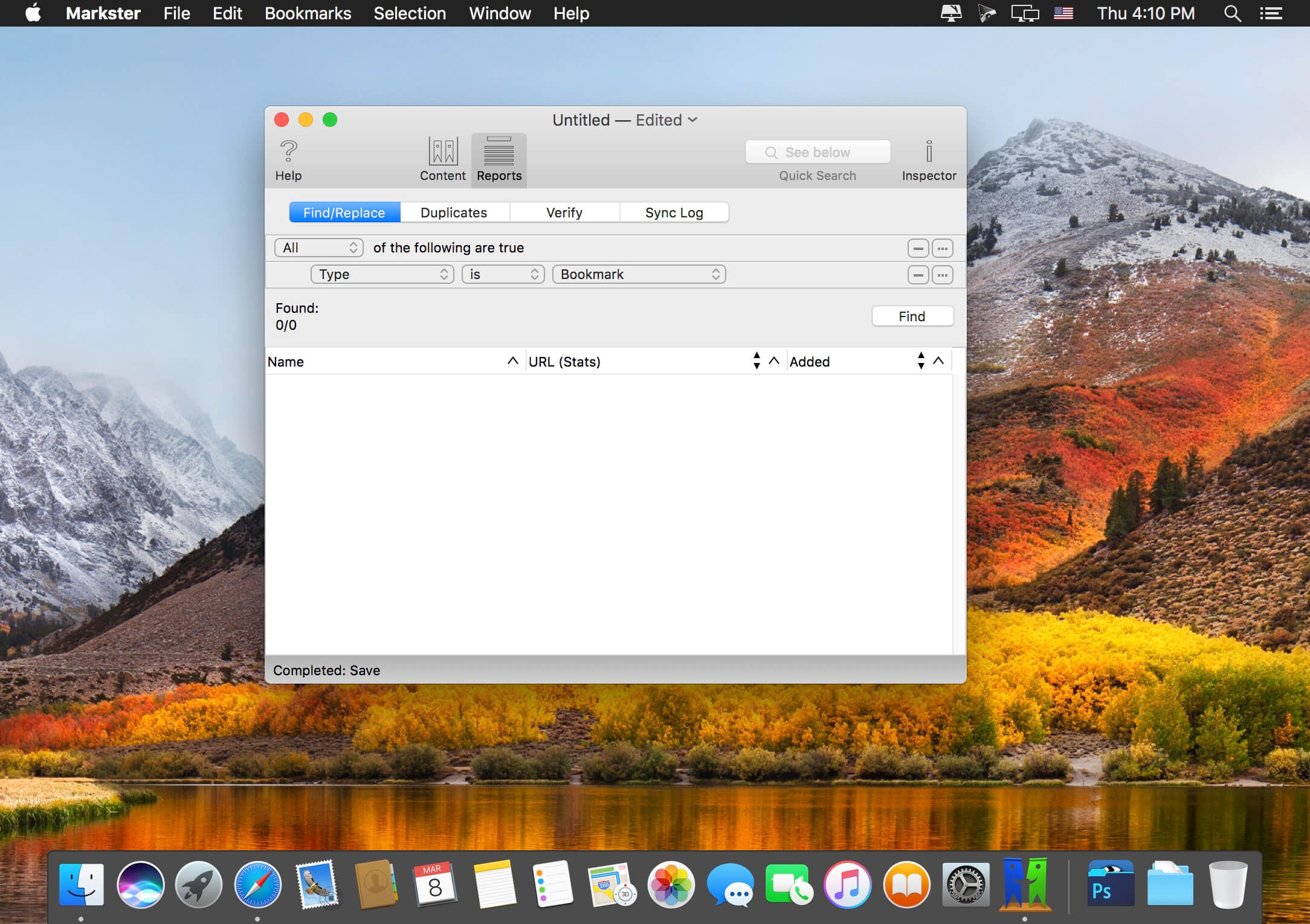Switch to the Verify tab
The image size is (1310, 924).
point(564,213)
